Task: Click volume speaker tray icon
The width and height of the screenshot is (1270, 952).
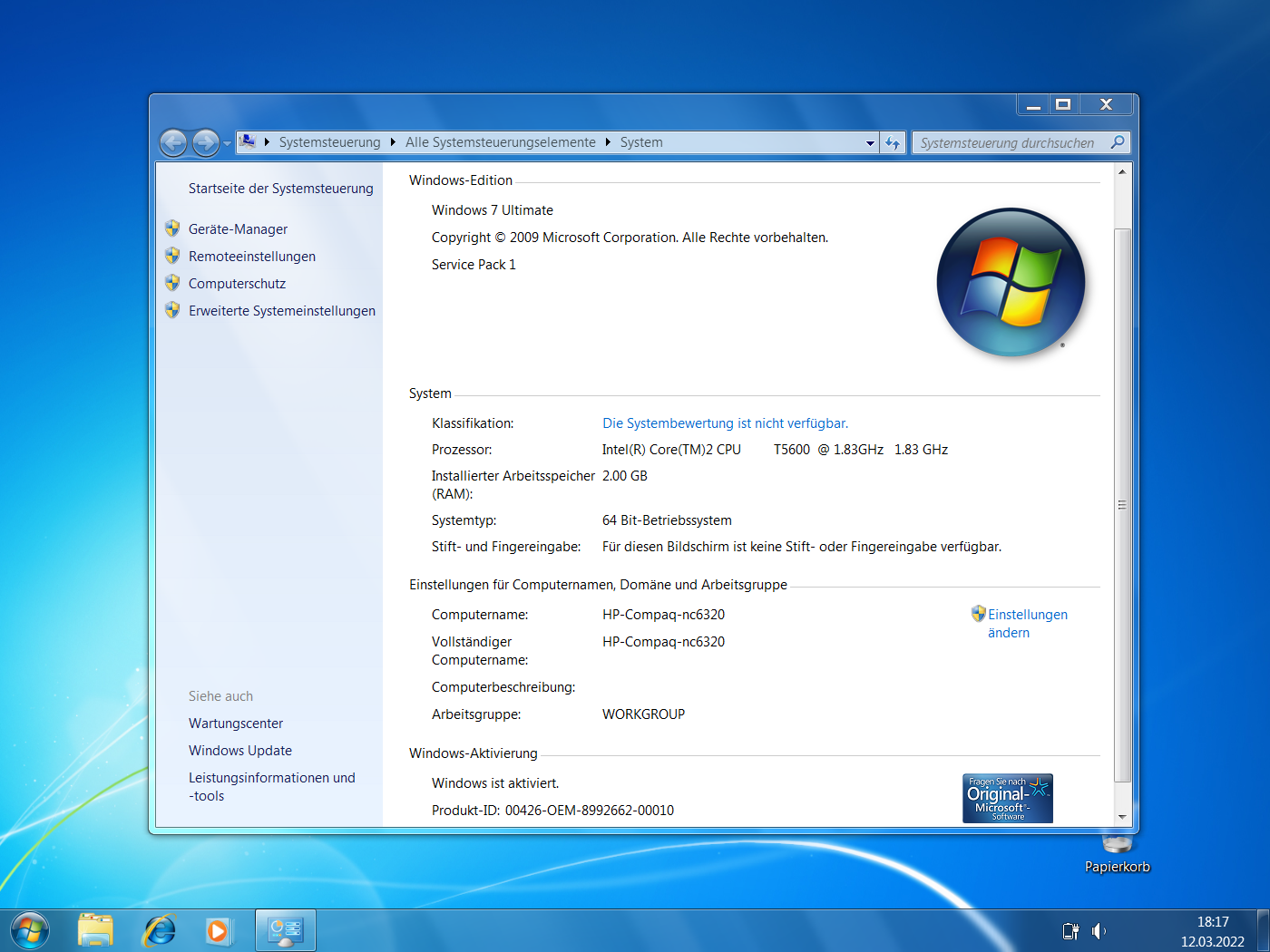Action: point(1099,931)
